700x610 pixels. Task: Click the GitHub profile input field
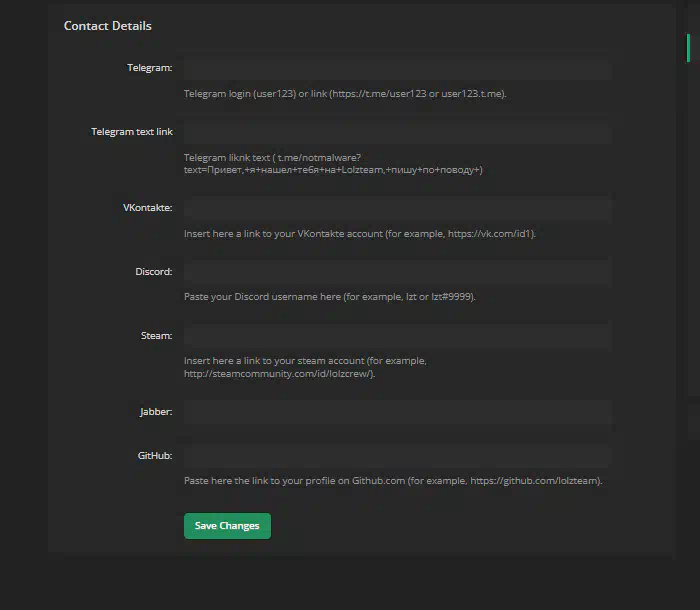[x=397, y=455]
